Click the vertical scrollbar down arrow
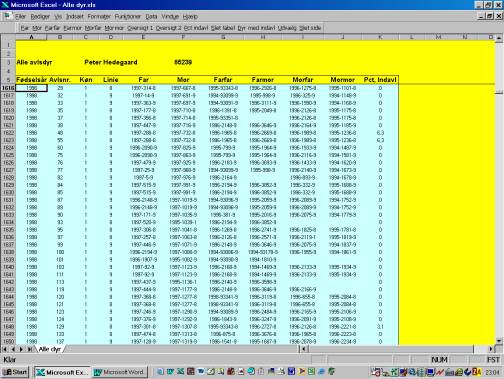 click(499, 341)
